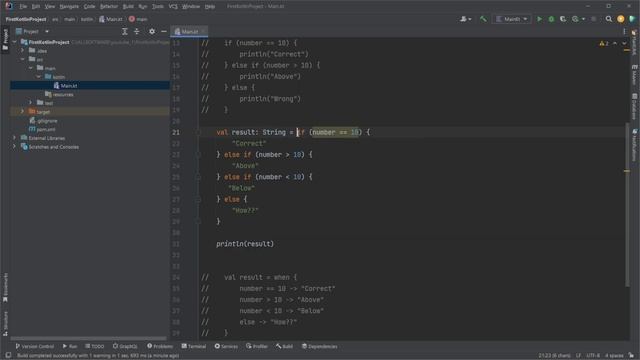This screenshot has width=640, height=360.
Task: Open the Build tool window
Action: 284,346
